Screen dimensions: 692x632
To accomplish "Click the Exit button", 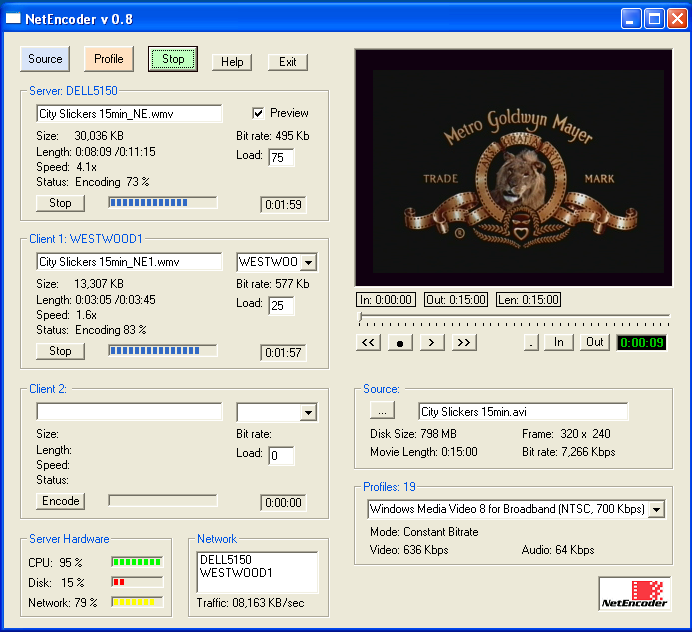I will (288, 62).
